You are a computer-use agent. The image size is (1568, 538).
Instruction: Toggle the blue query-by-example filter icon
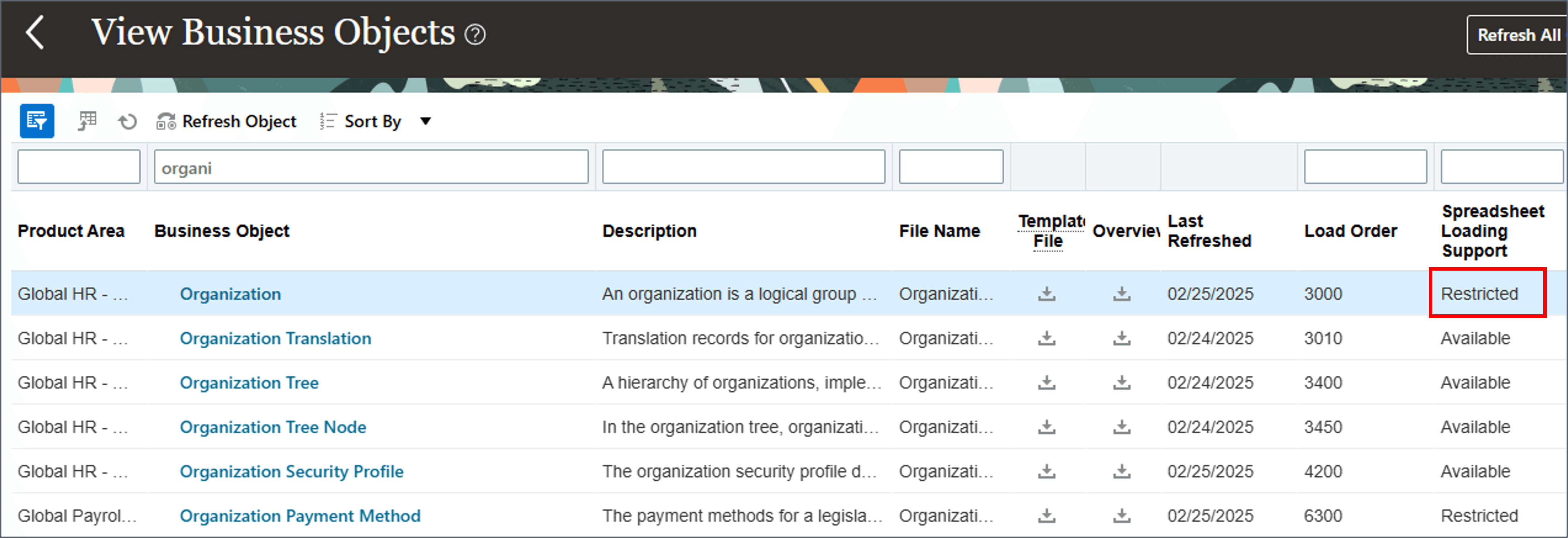pyautogui.click(x=37, y=121)
